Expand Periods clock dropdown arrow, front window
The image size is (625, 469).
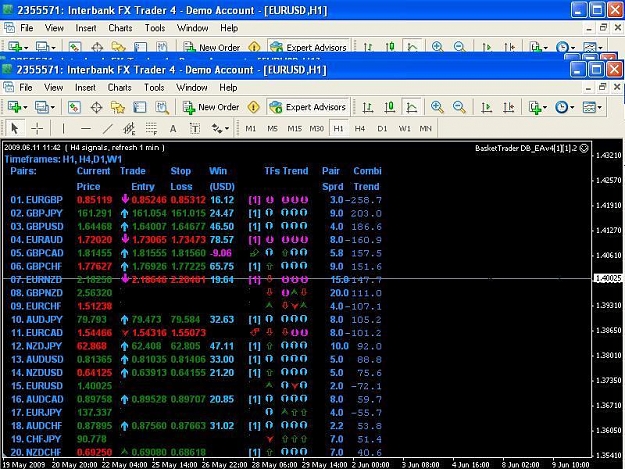(x=572, y=107)
